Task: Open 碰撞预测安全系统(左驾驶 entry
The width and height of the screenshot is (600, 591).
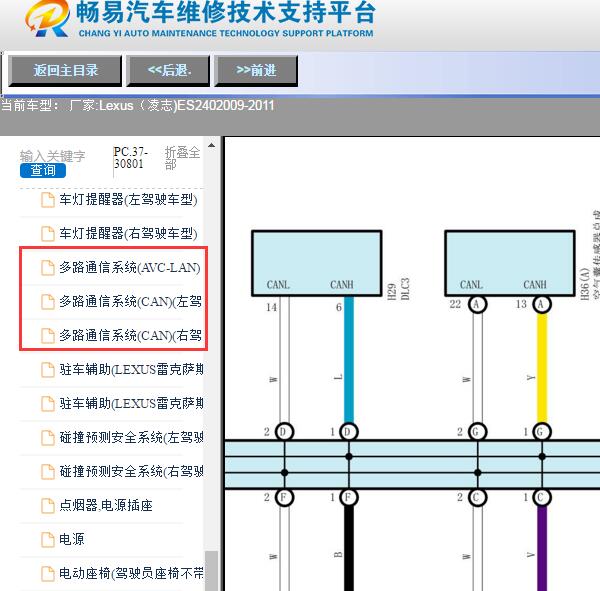Action: (x=131, y=438)
